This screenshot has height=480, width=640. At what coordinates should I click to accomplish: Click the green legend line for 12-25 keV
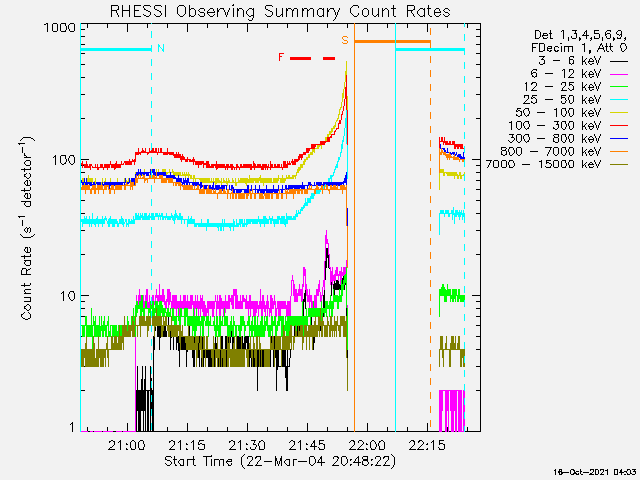619,87
